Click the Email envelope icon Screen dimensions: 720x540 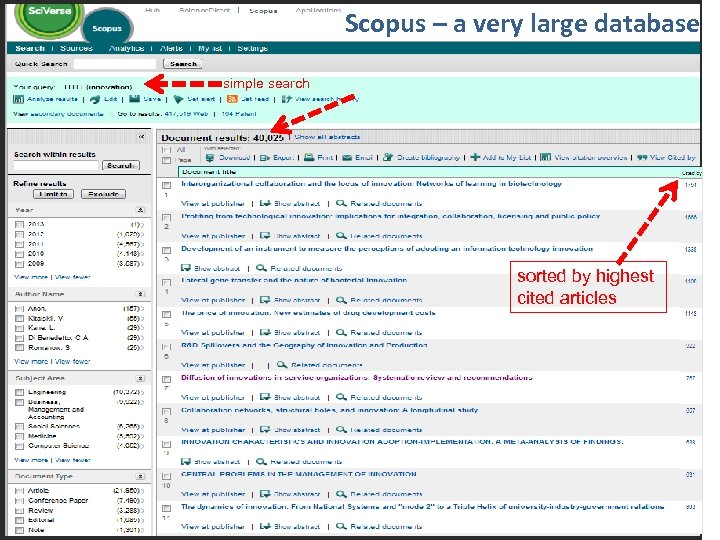347,158
